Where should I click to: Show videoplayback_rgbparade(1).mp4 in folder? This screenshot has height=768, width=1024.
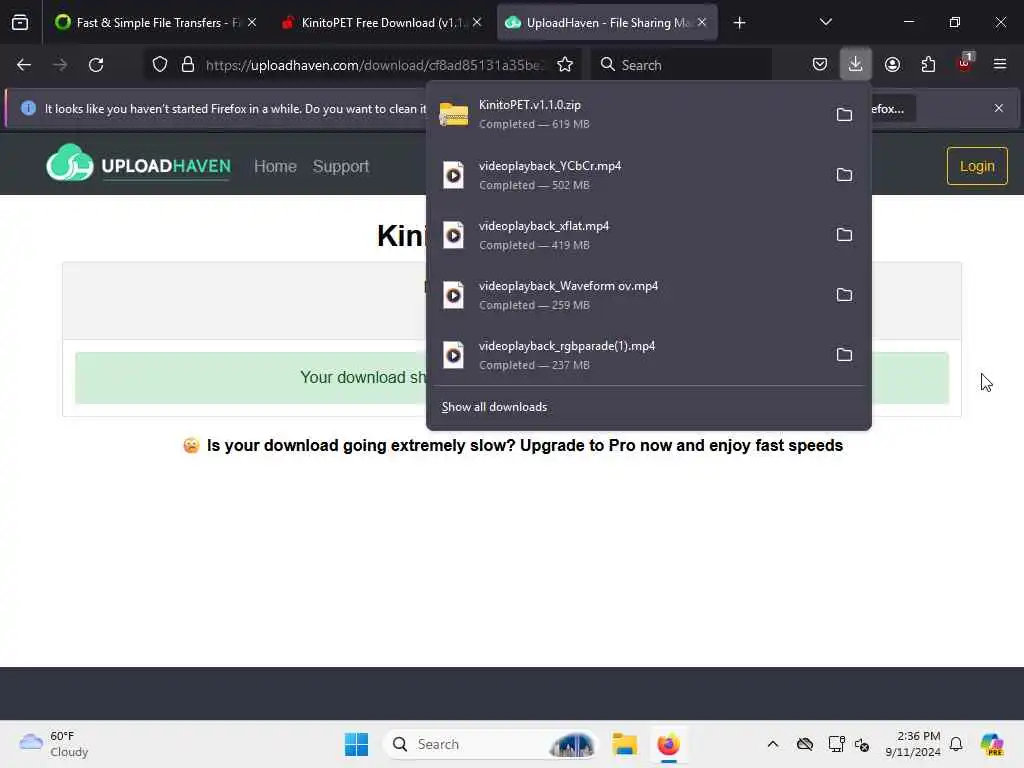[844, 355]
